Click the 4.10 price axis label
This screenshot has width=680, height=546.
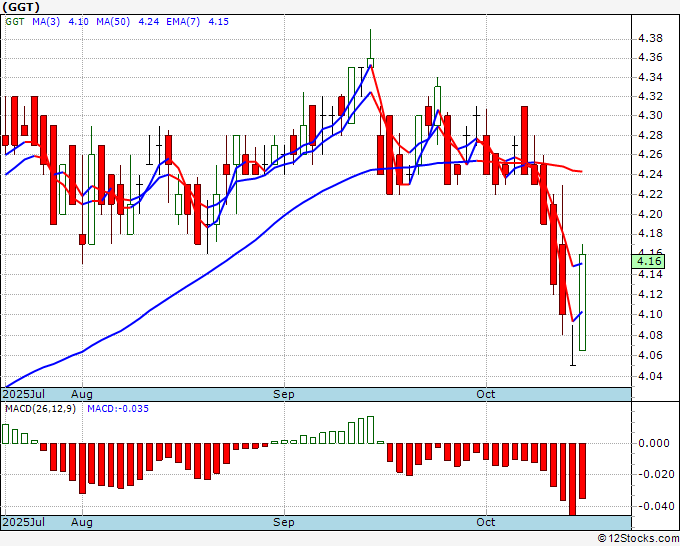pos(651,314)
